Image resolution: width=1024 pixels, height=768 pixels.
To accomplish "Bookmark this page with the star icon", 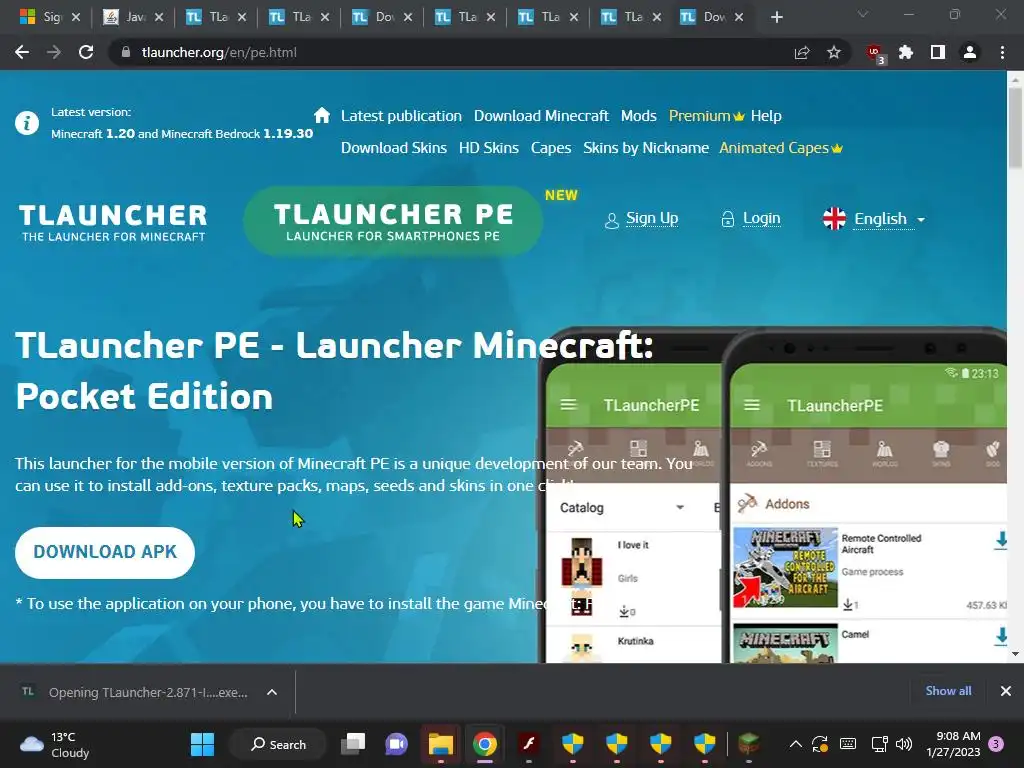I will [834, 52].
